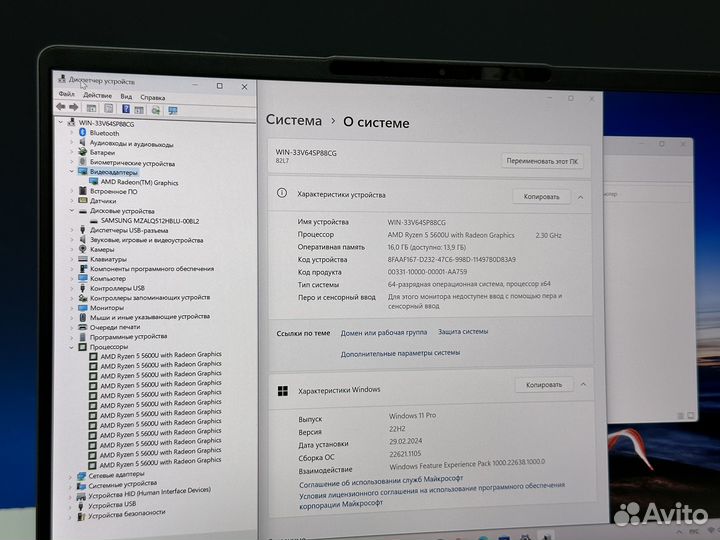Click the scan for hardware changes monitor icon
This screenshot has height=540, width=720.
(x=172, y=110)
